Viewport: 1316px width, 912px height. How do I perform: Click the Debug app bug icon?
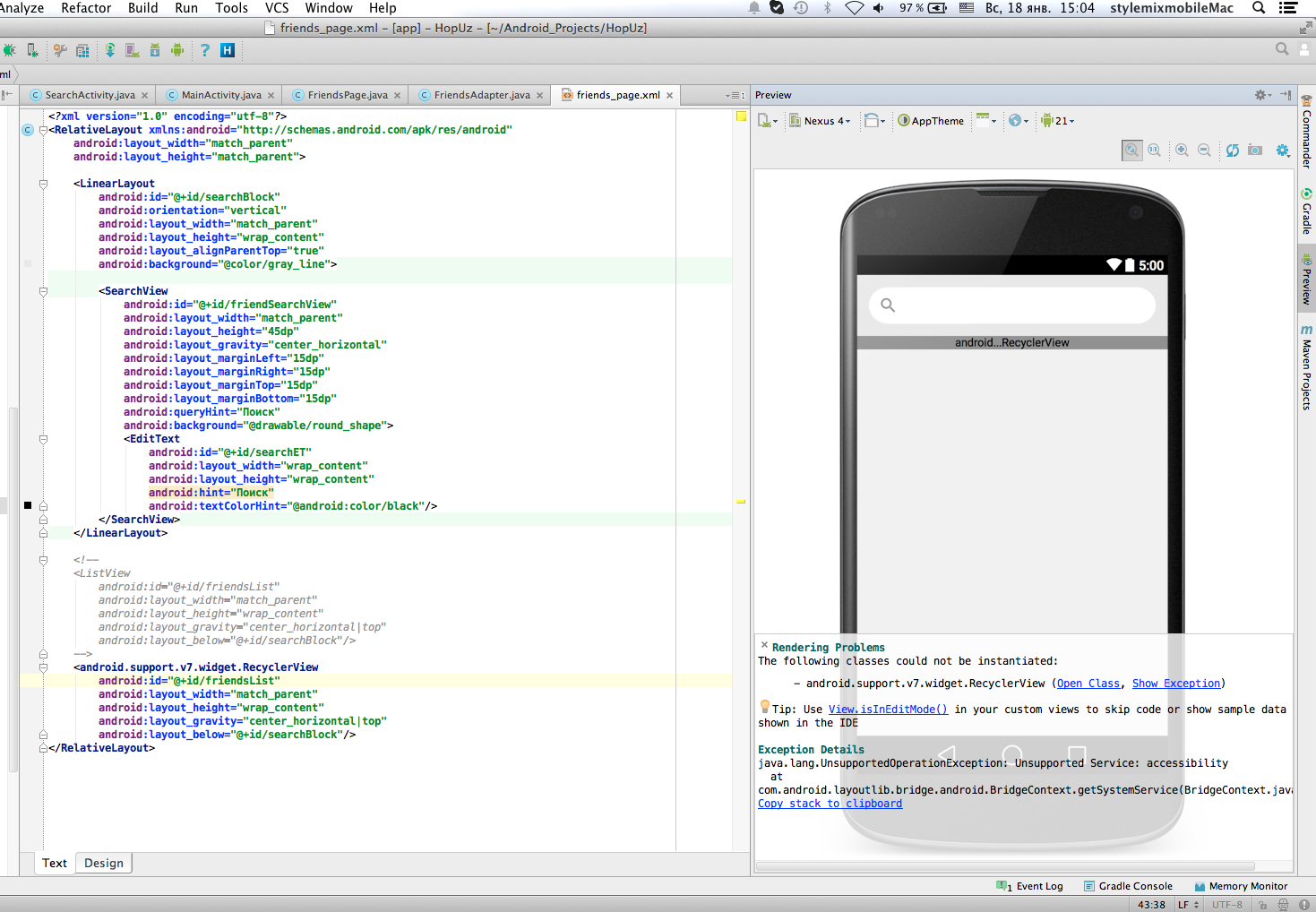(9, 50)
